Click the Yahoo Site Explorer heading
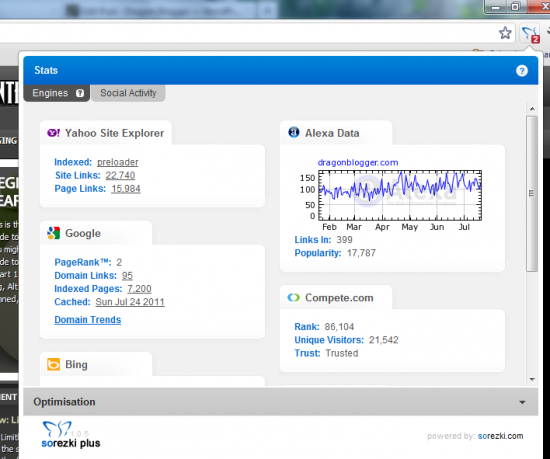The image size is (550, 459). point(114,133)
